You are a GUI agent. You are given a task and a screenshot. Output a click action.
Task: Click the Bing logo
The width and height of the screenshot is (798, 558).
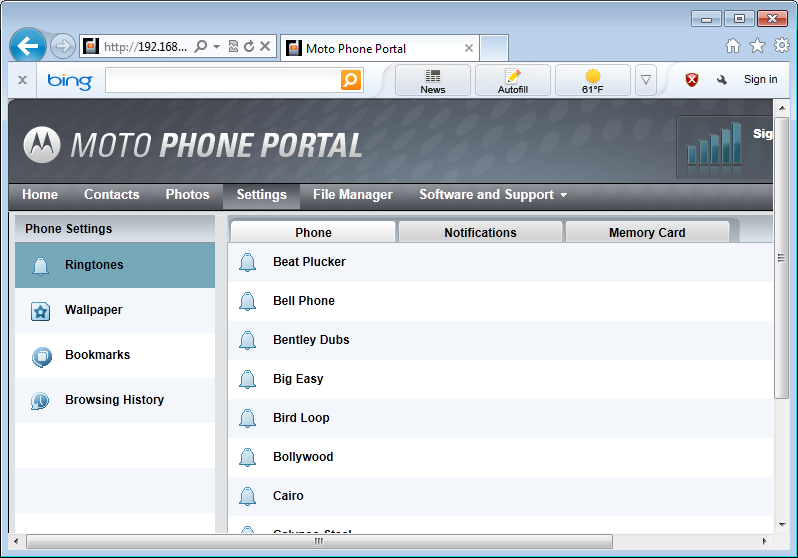(70, 80)
